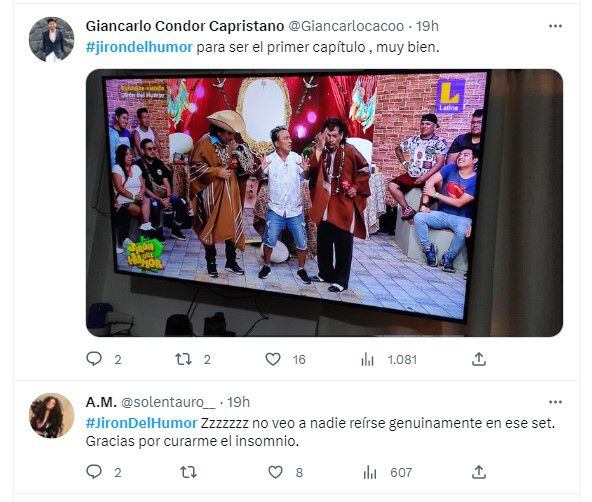Share A.M.'s tweet via share icon

coord(479,472)
